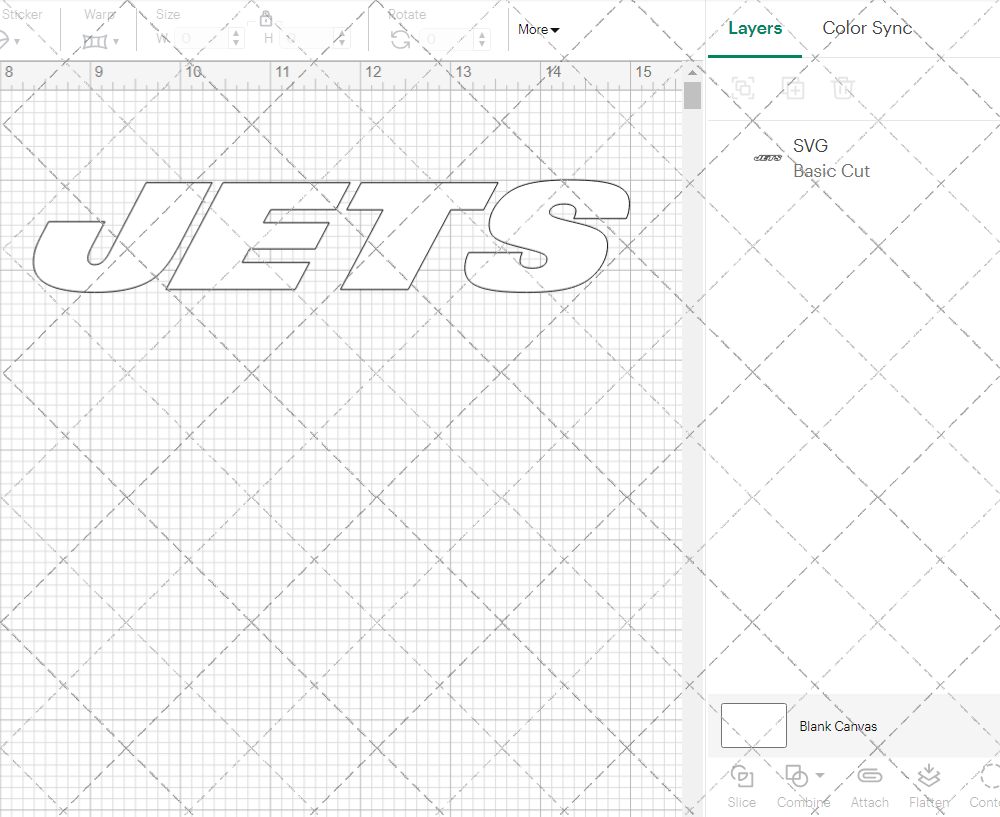Click the Flatten icon
This screenshot has width=1000, height=817.
tap(928, 784)
